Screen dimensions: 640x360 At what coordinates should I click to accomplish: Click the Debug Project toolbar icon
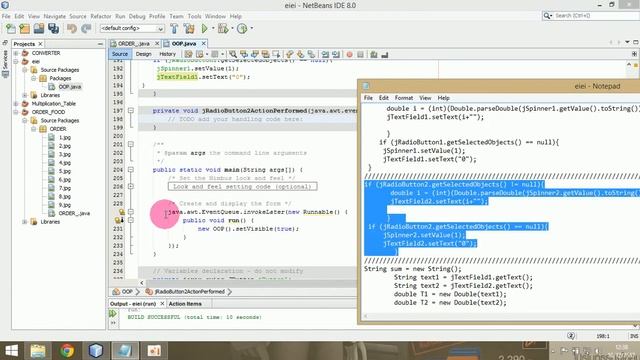point(223,29)
